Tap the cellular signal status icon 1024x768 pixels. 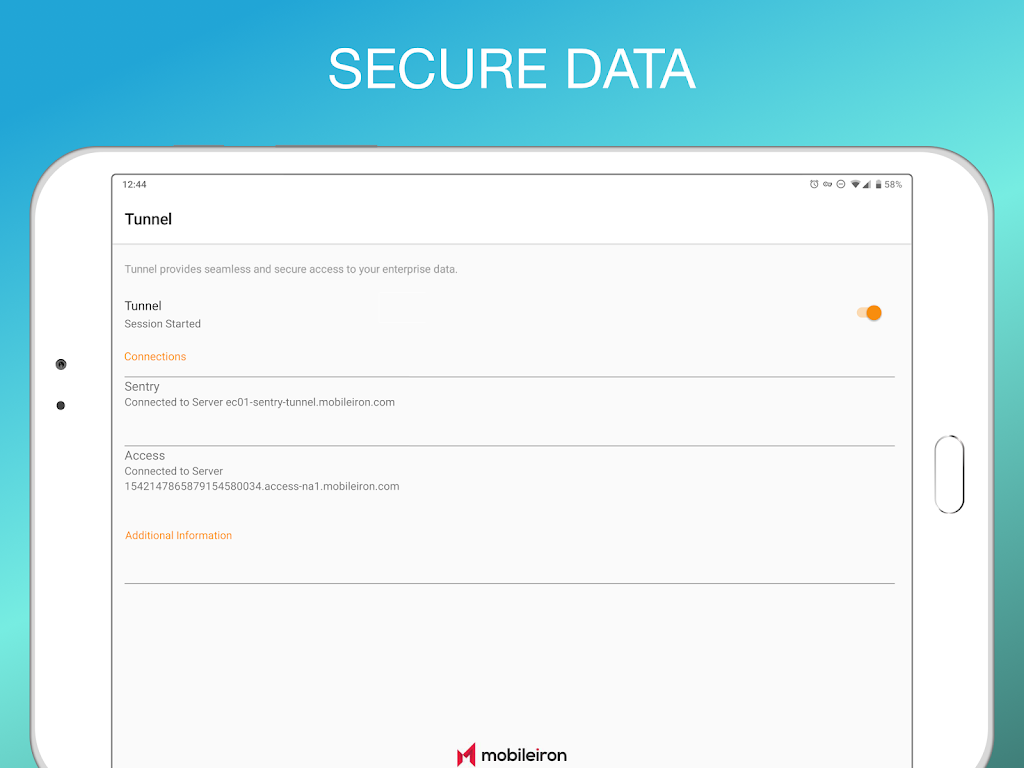tap(867, 184)
